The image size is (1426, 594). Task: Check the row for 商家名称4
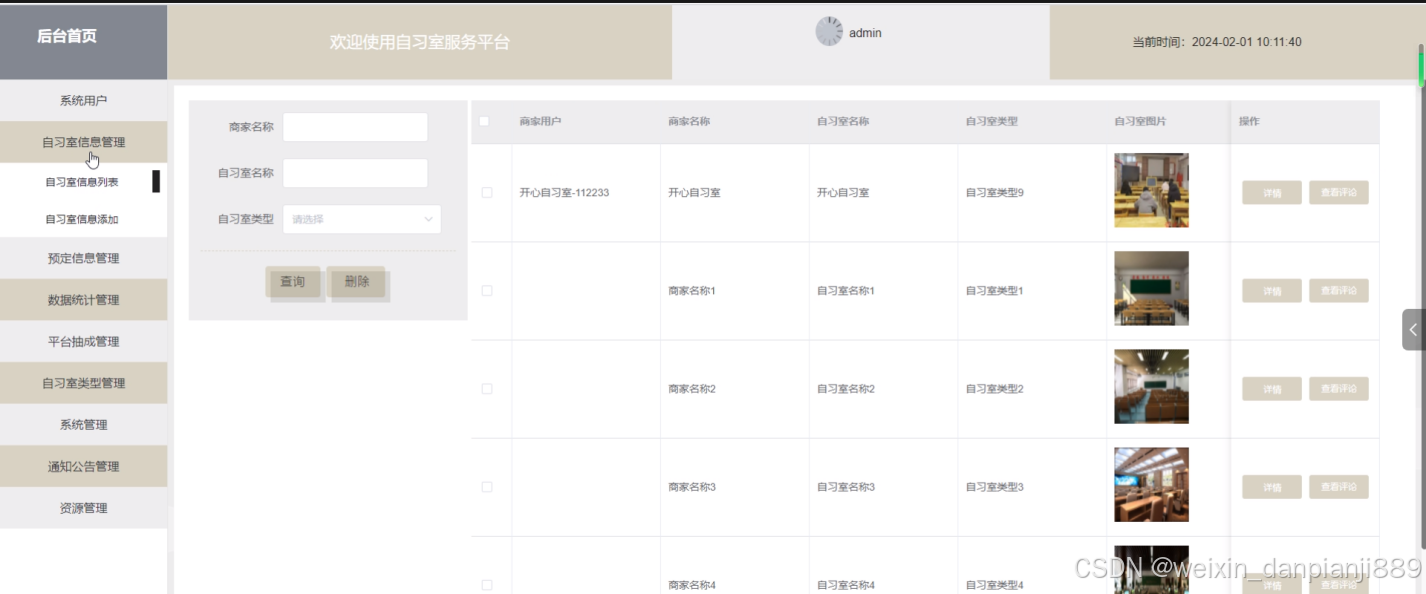pyautogui.click(x=487, y=585)
